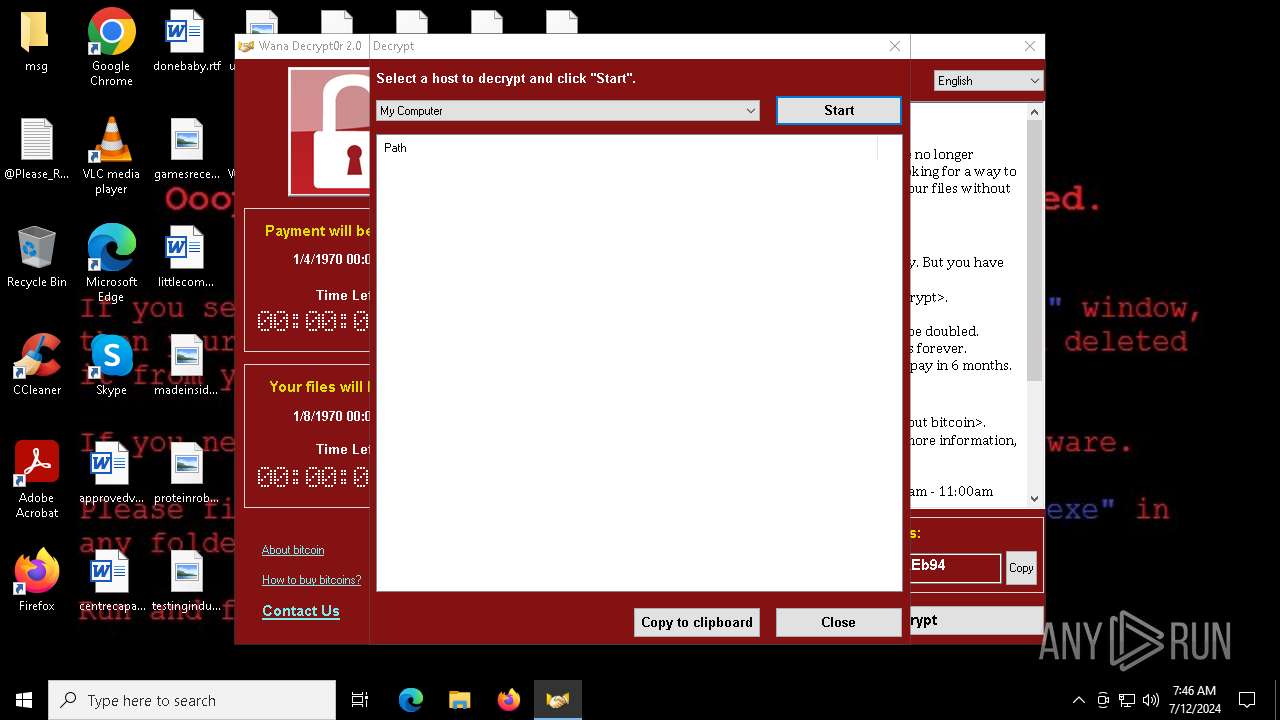Click the taskbar search box
Viewport: 1280px width, 720px height.
[192, 700]
